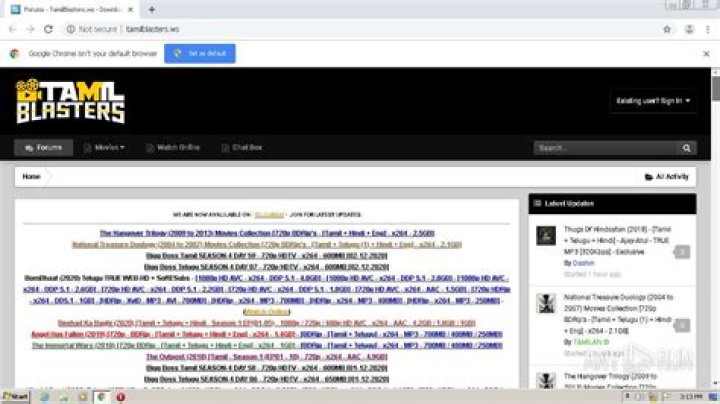This screenshot has height=404, width=720.
Task: Click the Set as default button
Action: point(200,53)
